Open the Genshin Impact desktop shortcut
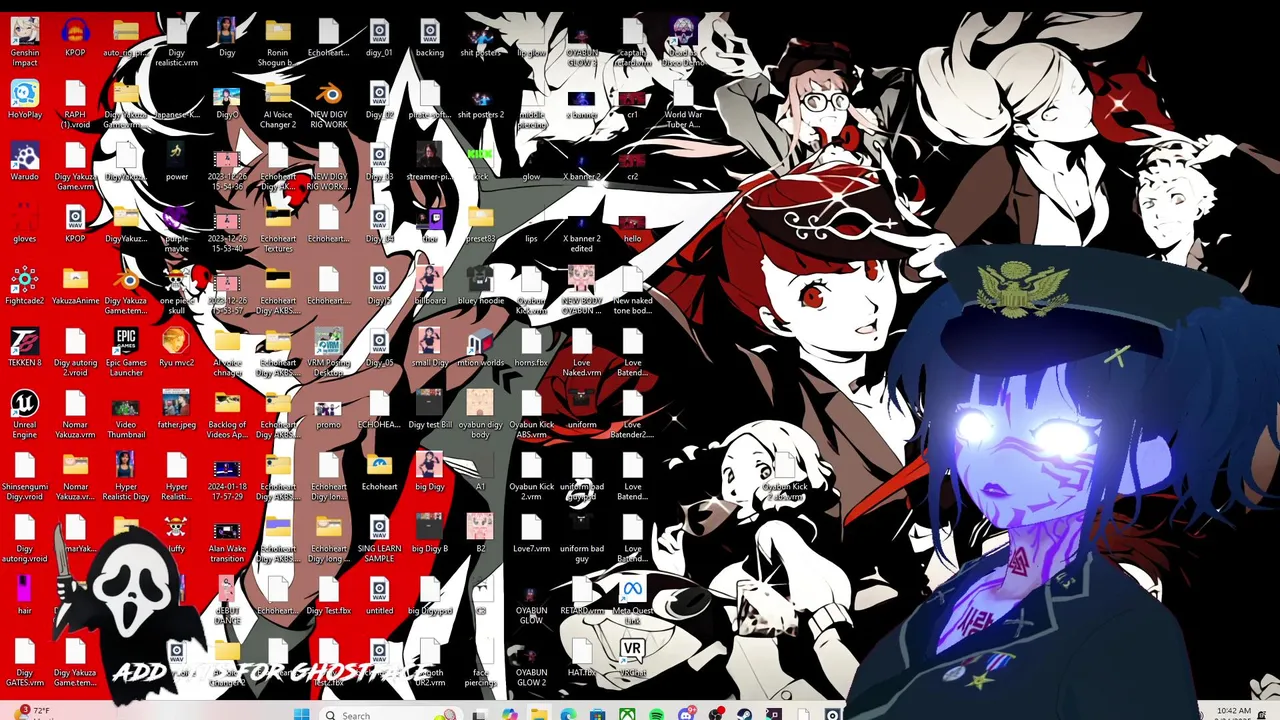The width and height of the screenshot is (1280, 720). click(25, 42)
